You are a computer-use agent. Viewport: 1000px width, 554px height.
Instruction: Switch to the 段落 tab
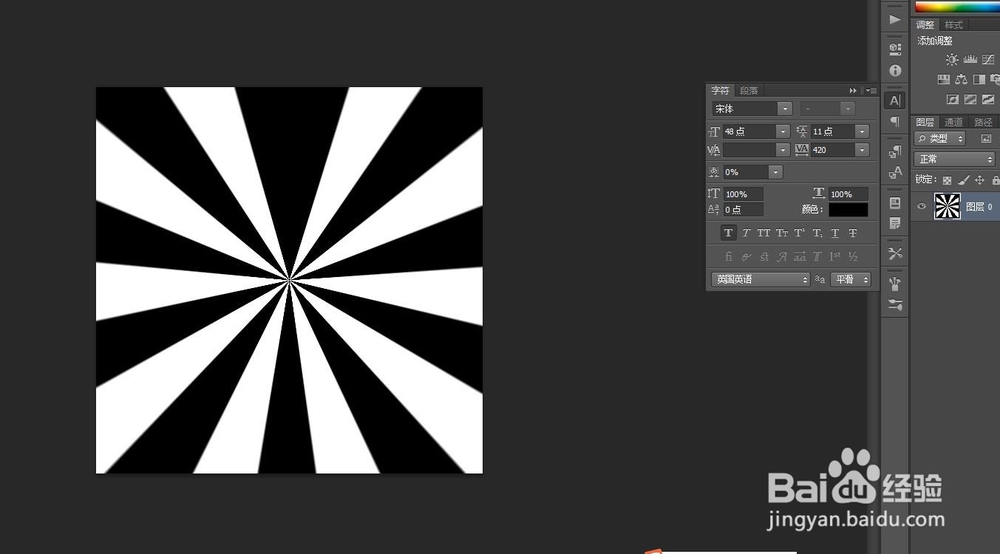749,91
